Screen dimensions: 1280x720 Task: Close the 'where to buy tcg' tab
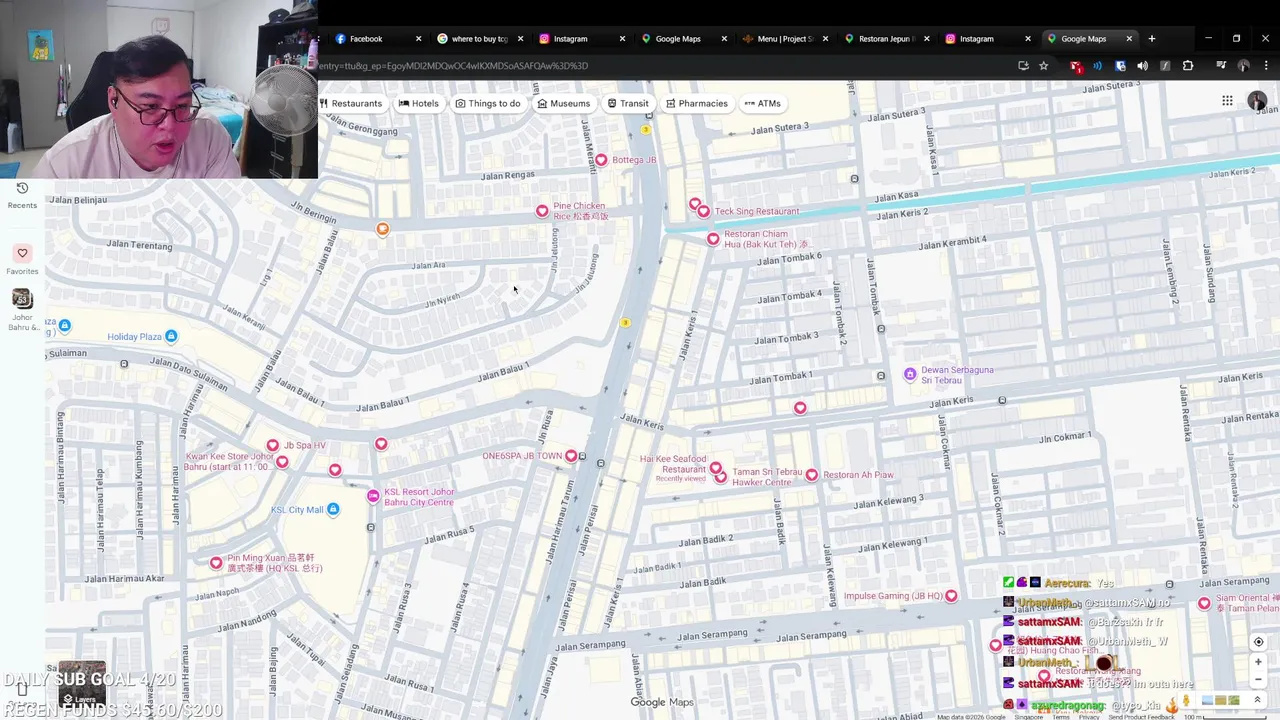tap(520, 39)
